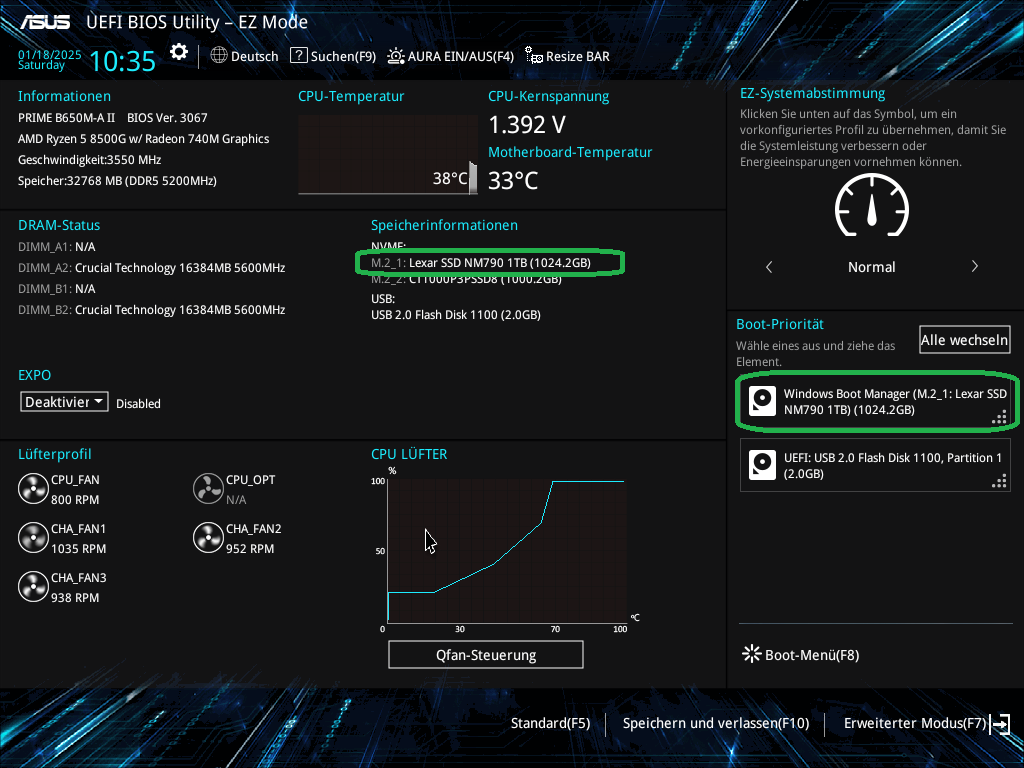This screenshot has height=768, width=1024.
Task: Click USB 2.0 Flash Disk 1100 (2.0GB) storage entry
Action: [456, 315]
